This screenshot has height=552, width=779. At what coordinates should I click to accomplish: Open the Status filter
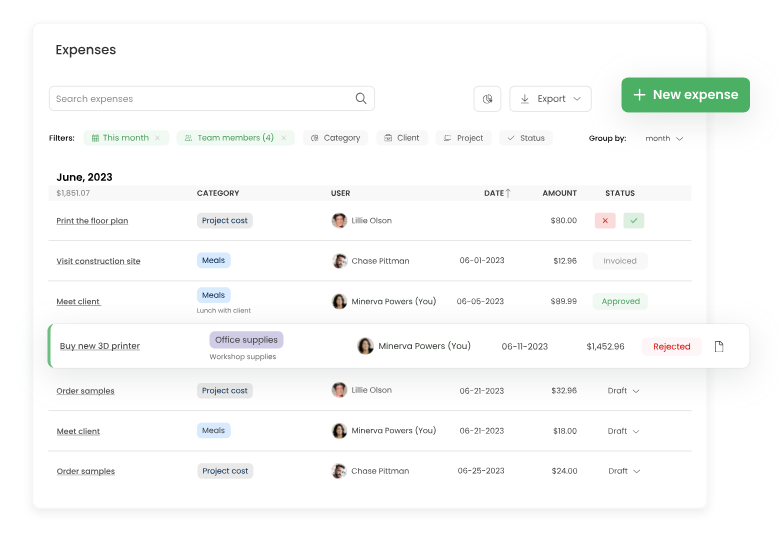pyautogui.click(x=526, y=138)
